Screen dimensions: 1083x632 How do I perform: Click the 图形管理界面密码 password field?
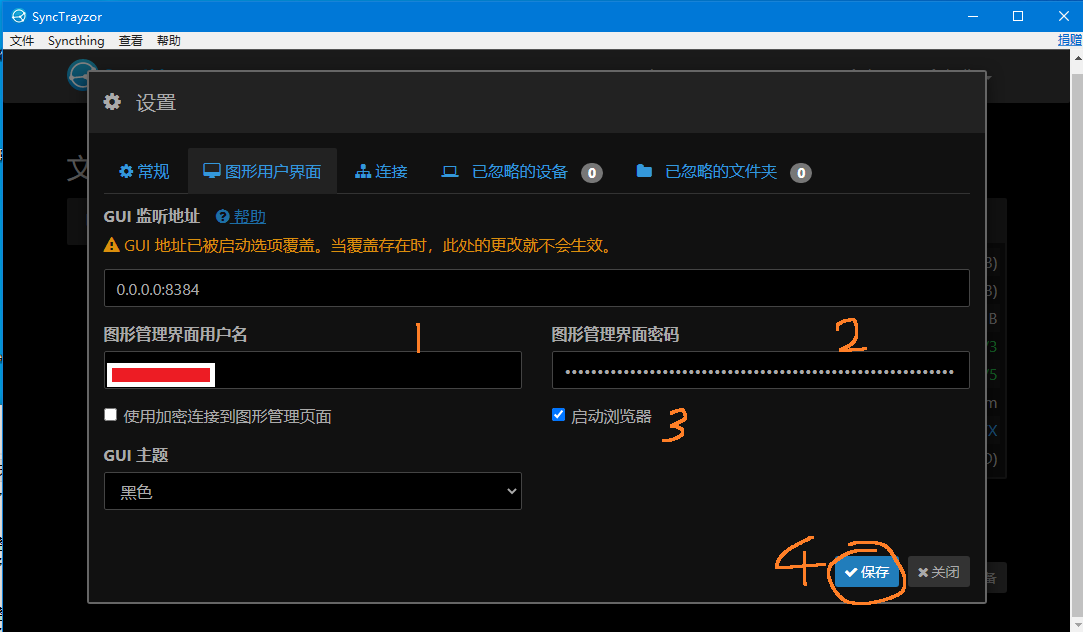760,370
